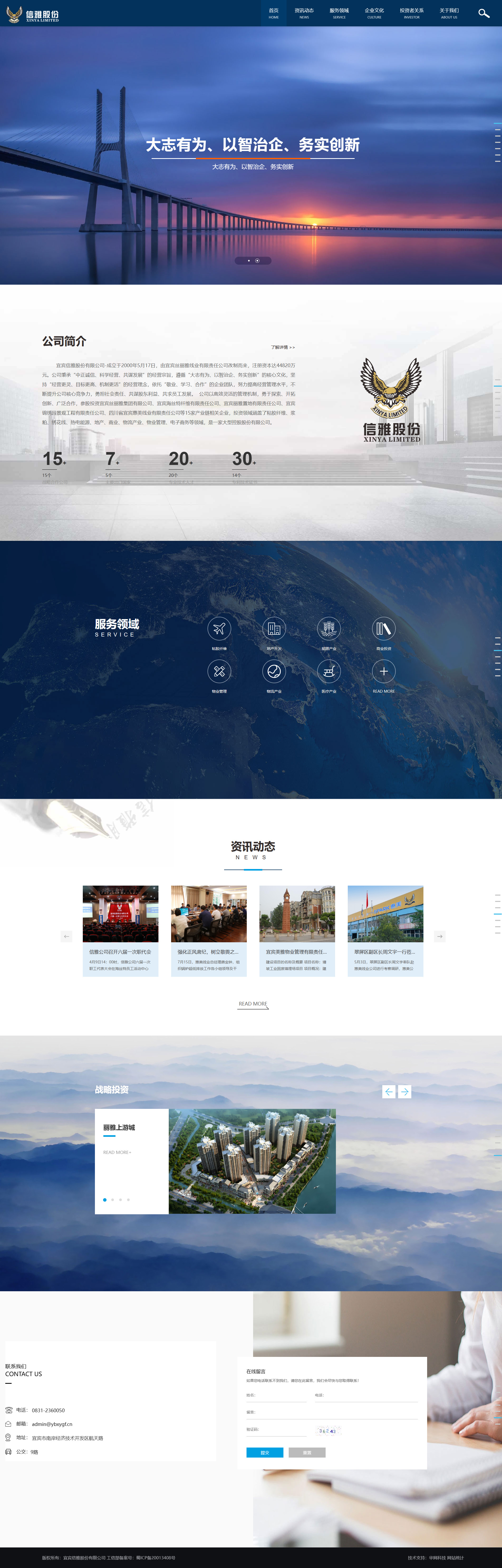This screenshot has height=1568, width=502.
Task: Click the telephone icon beside 电话
Action: click(8, 1410)
